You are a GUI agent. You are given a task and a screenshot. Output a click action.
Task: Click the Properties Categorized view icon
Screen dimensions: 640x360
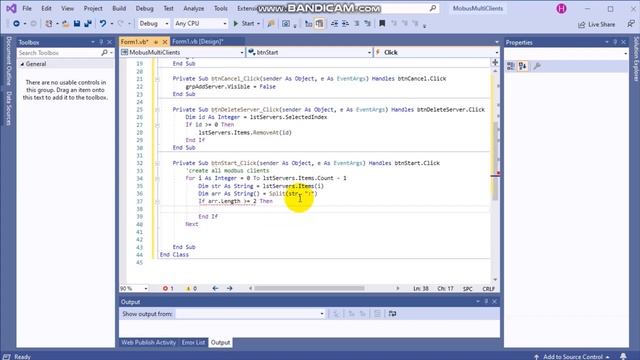point(511,66)
